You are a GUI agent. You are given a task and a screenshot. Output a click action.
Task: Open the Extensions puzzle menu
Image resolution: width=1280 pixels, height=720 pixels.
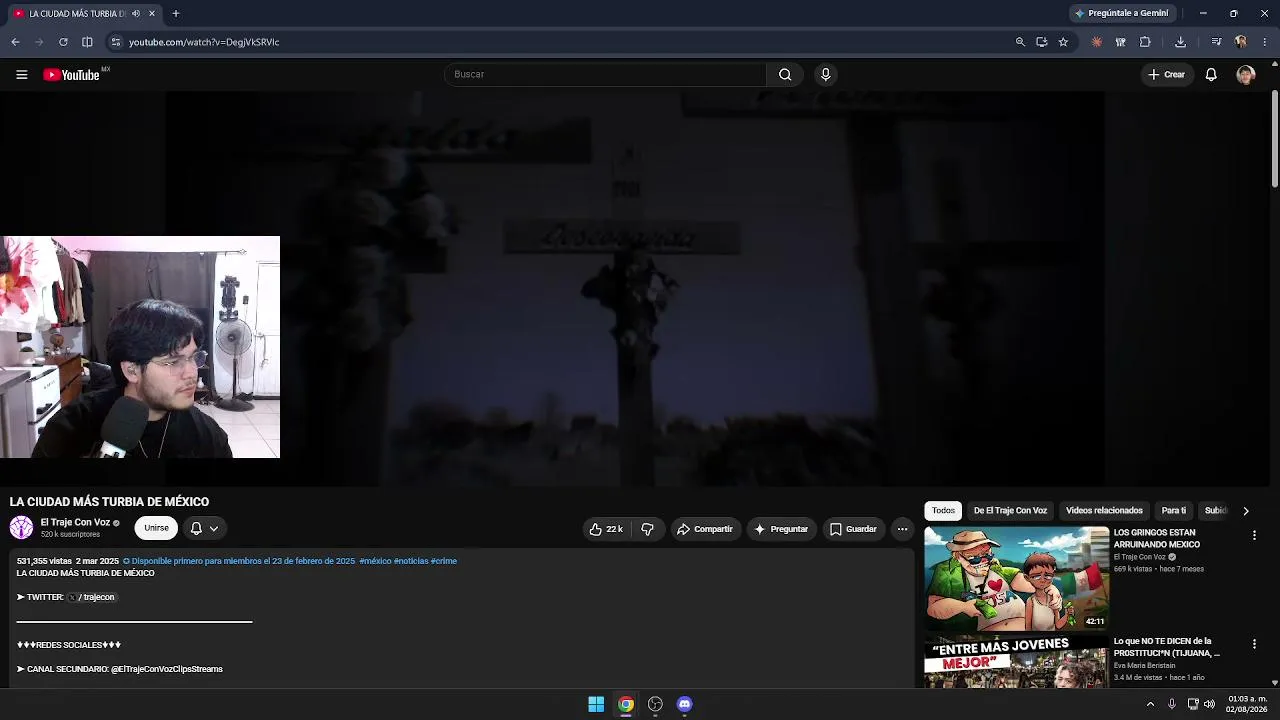click(1145, 42)
